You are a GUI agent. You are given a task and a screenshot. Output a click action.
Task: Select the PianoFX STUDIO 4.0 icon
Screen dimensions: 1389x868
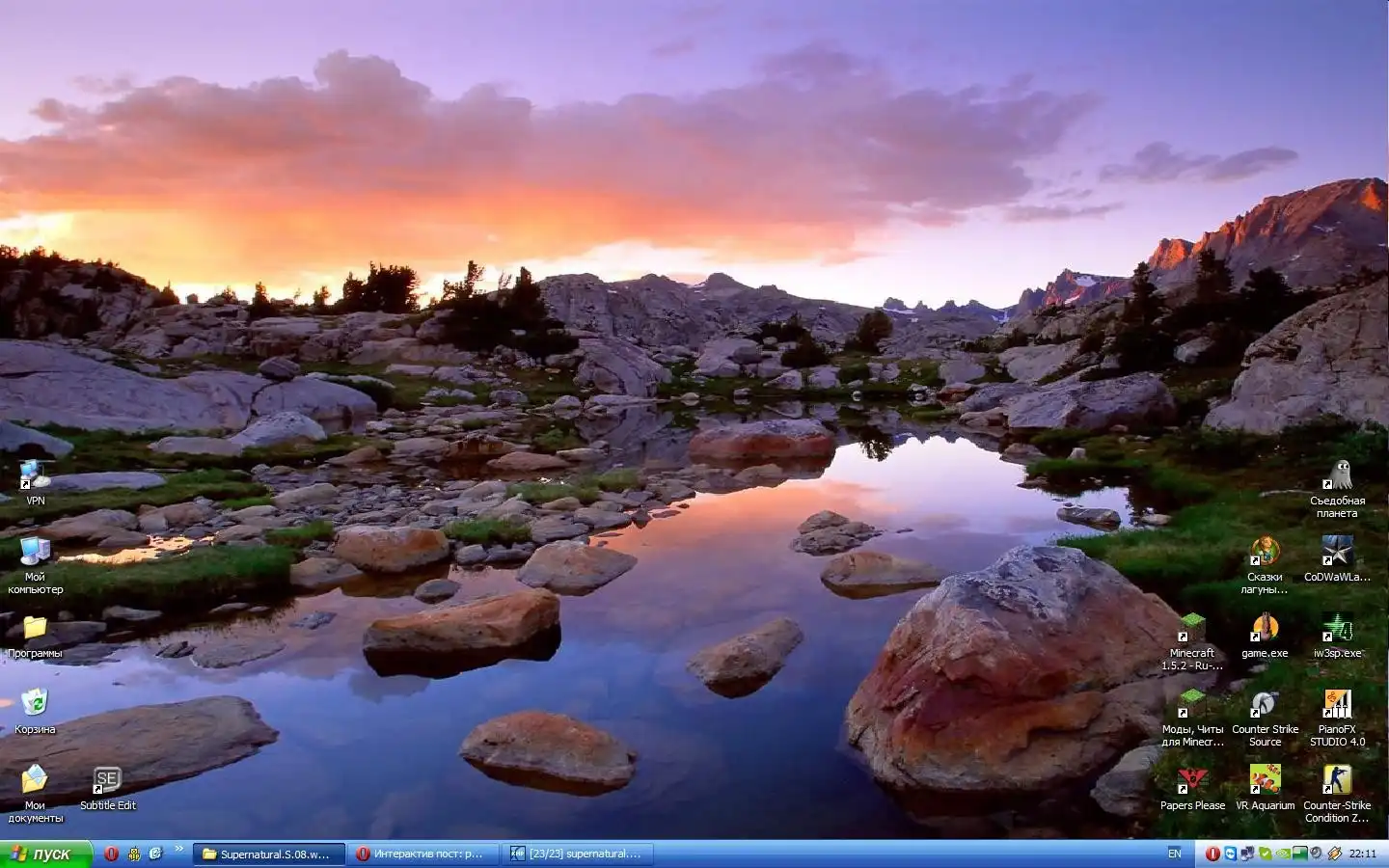pos(1337,705)
